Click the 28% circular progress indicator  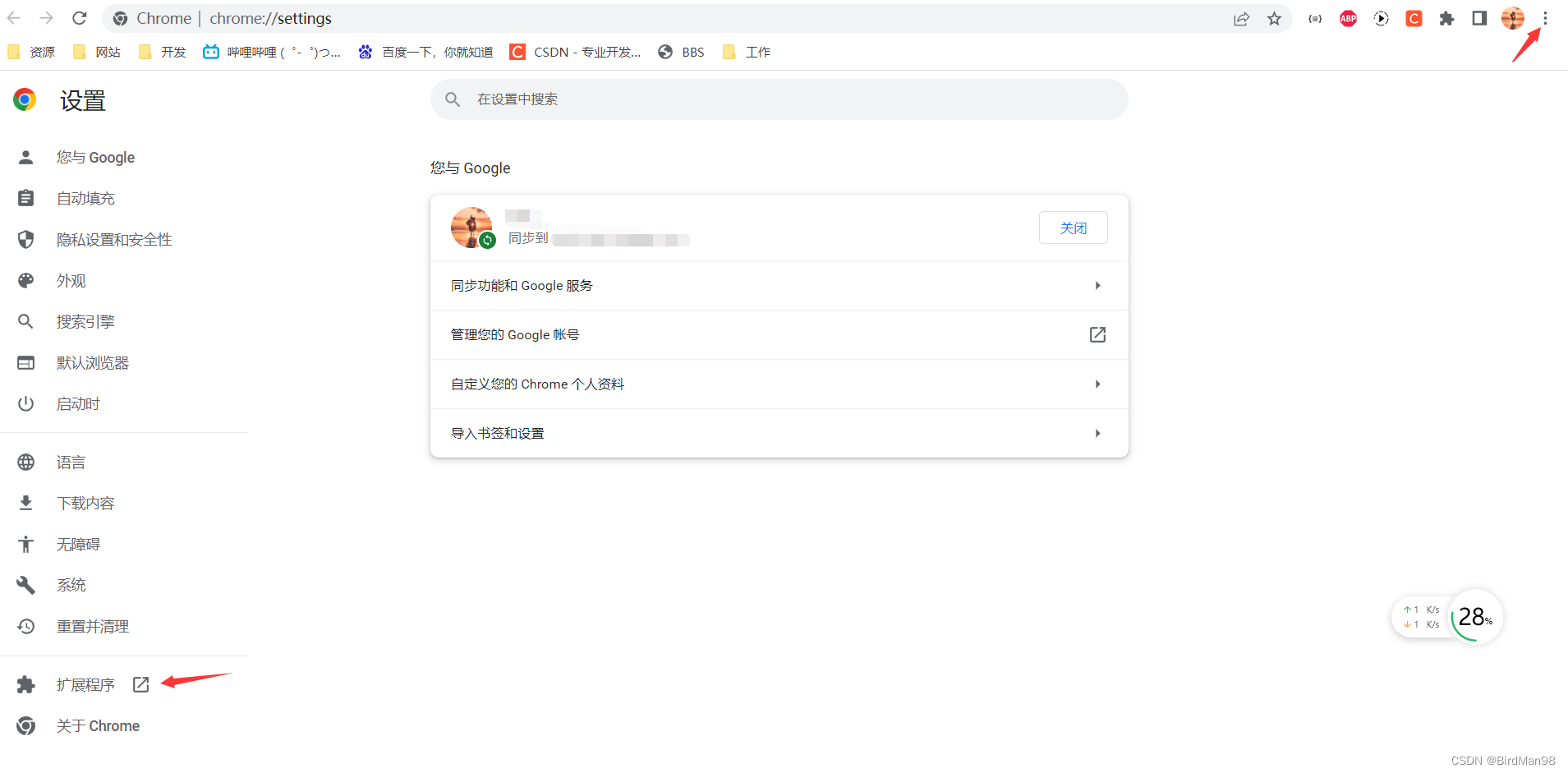[1474, 617]
